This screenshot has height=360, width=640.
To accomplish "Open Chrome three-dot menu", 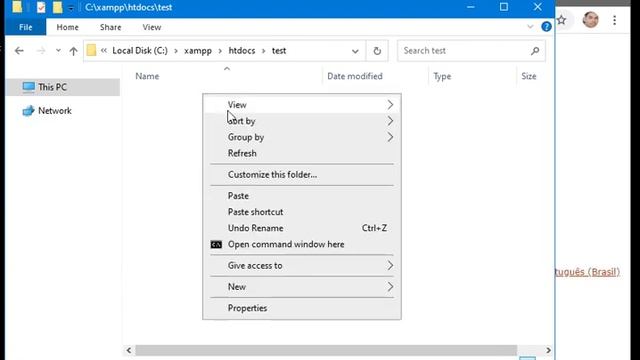I will (x=614, y=20).
